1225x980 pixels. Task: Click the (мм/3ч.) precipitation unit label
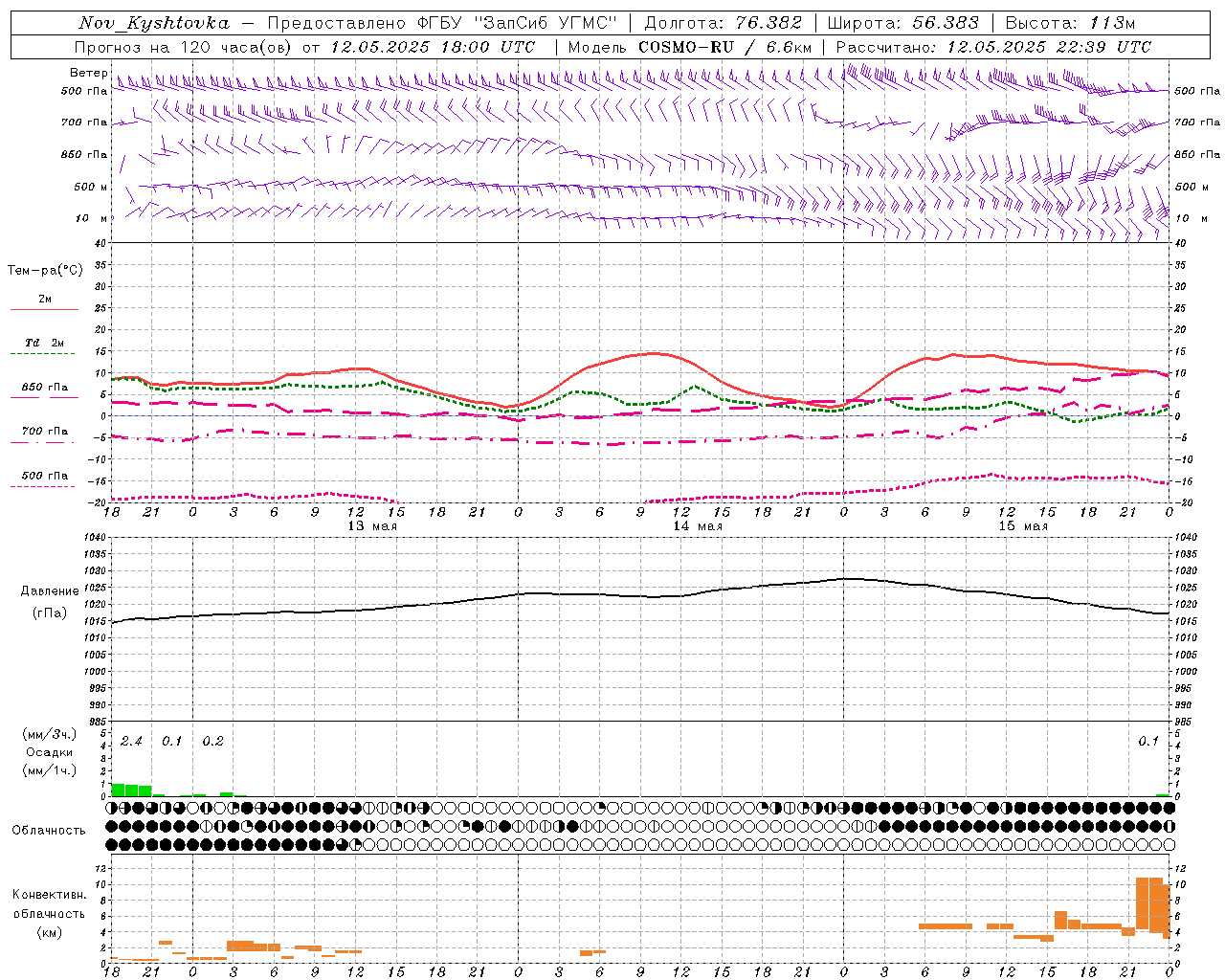click(50, 734)
